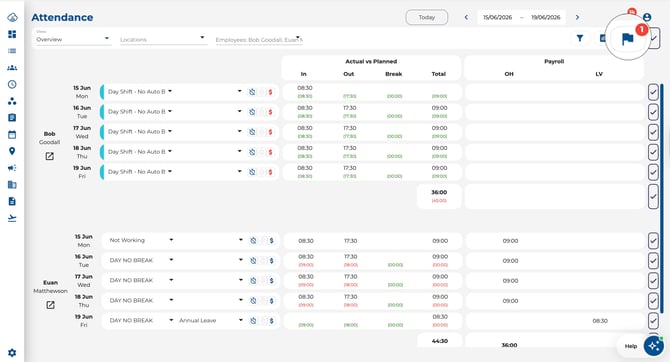This screenshot has height=362, width=670.
Task: Click the dollar icon on Euan's 15 Jun row
Action: point(271,241)
